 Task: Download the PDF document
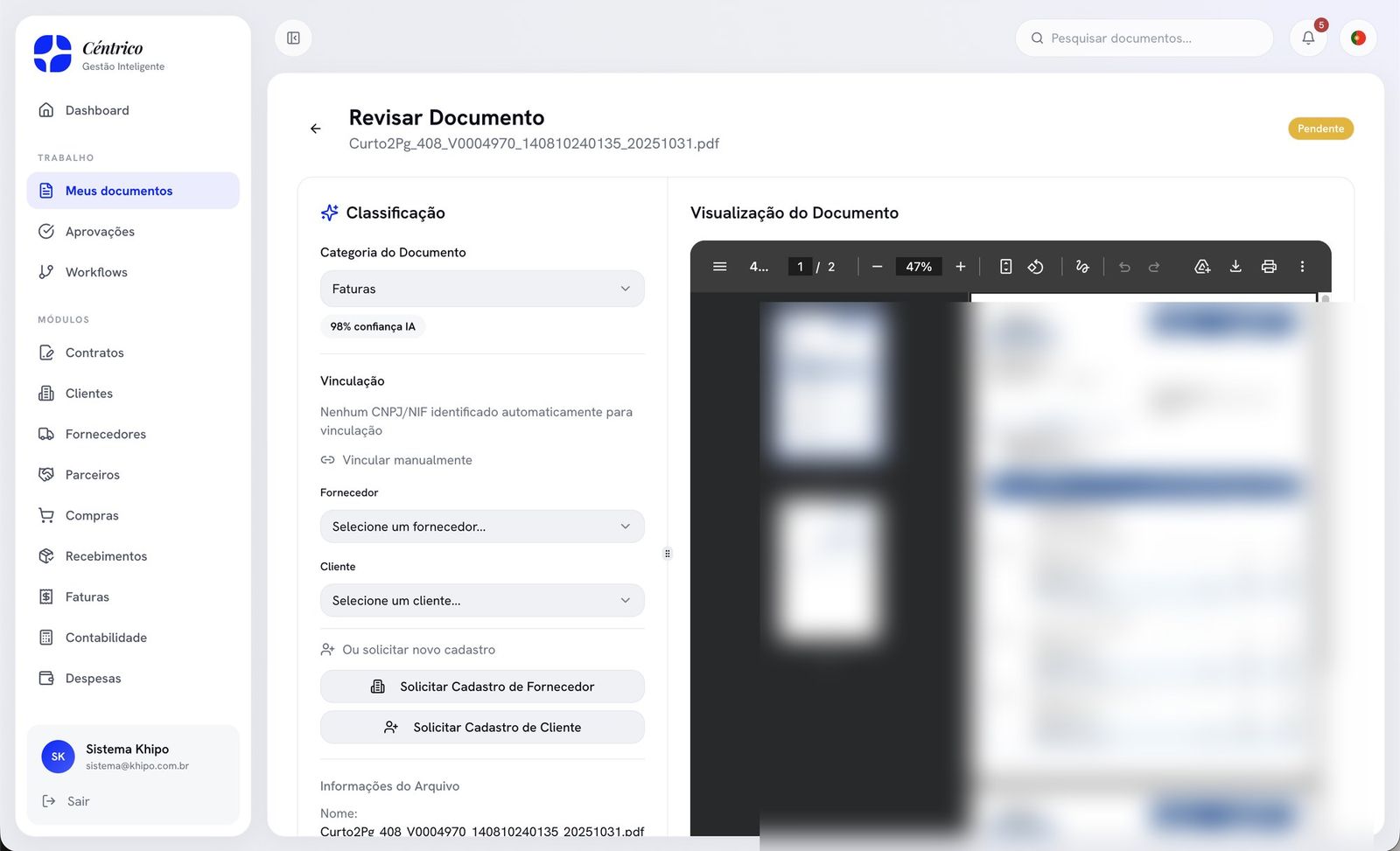(1235, 267)
